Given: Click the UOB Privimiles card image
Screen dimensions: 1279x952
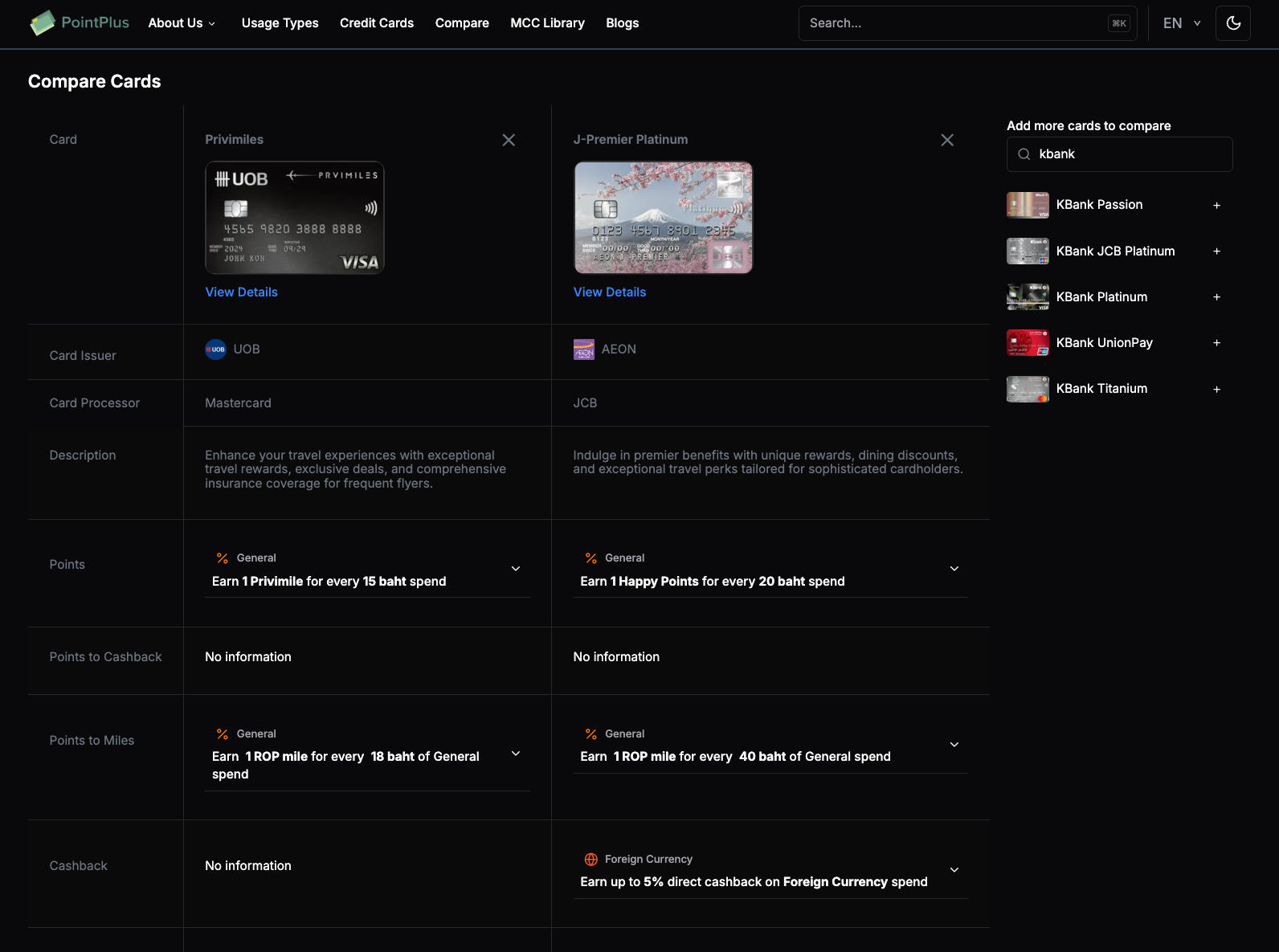Looking at the screenshot, I should (295, 218).
